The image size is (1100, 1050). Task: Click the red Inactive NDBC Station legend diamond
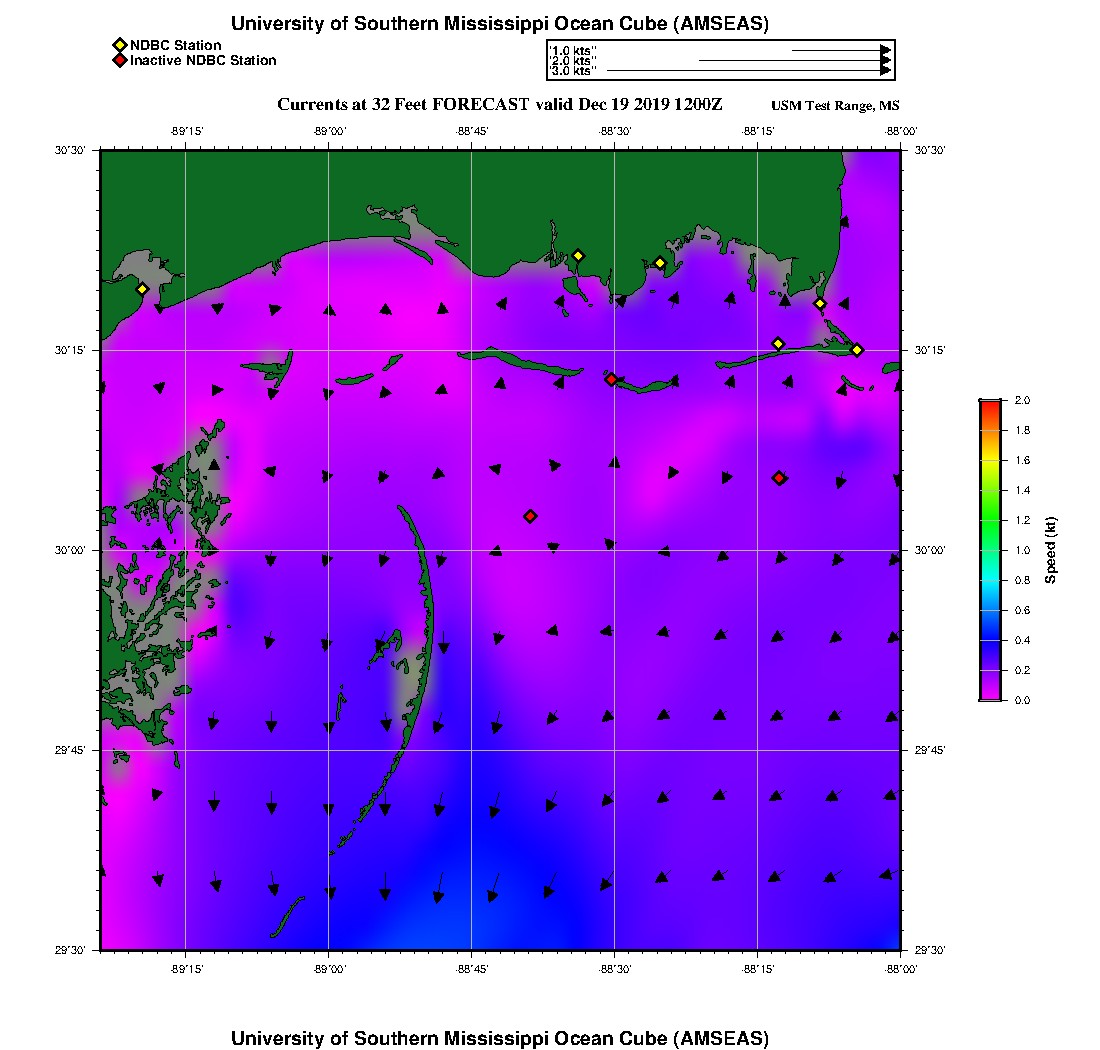click(x=119, y=61)
